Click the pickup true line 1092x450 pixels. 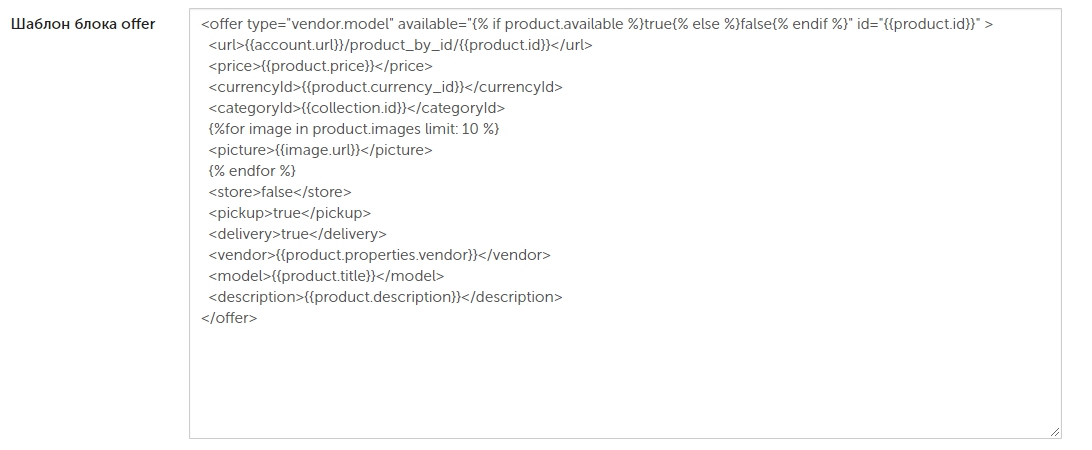coord(290,212)
